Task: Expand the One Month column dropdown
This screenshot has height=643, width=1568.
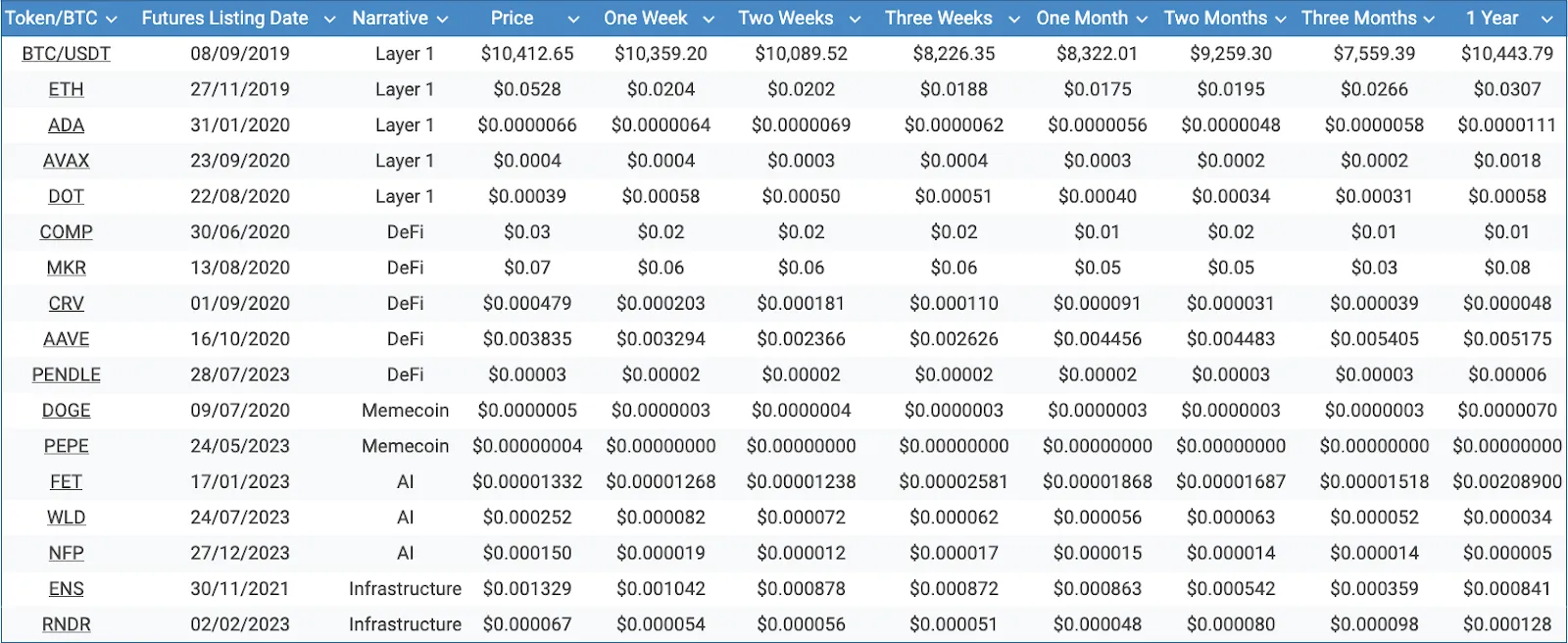Action: click(1142, 20)
